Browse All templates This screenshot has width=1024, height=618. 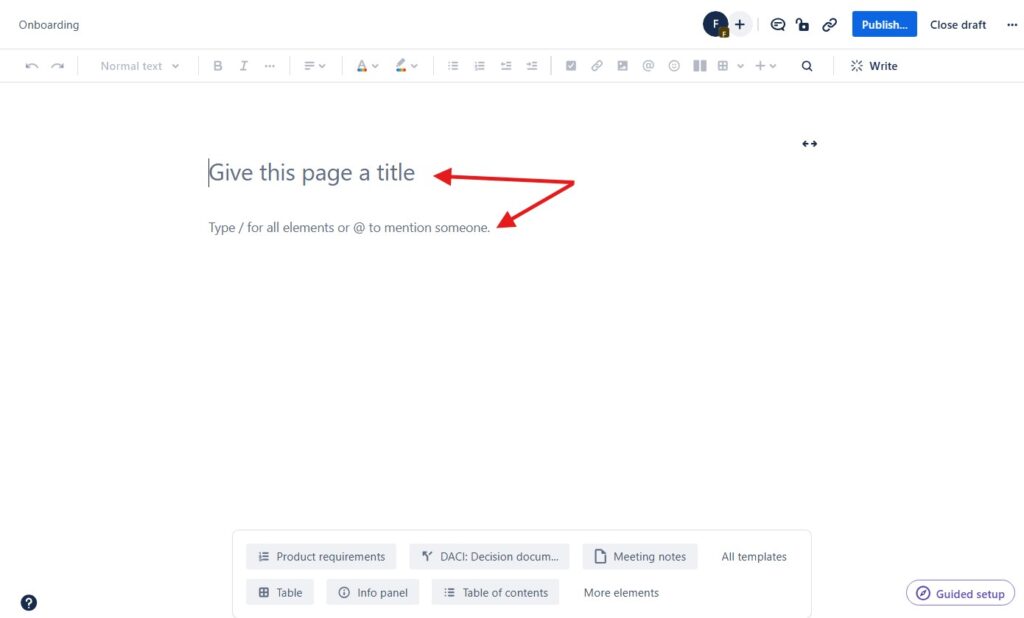click(x=752, y=556)
